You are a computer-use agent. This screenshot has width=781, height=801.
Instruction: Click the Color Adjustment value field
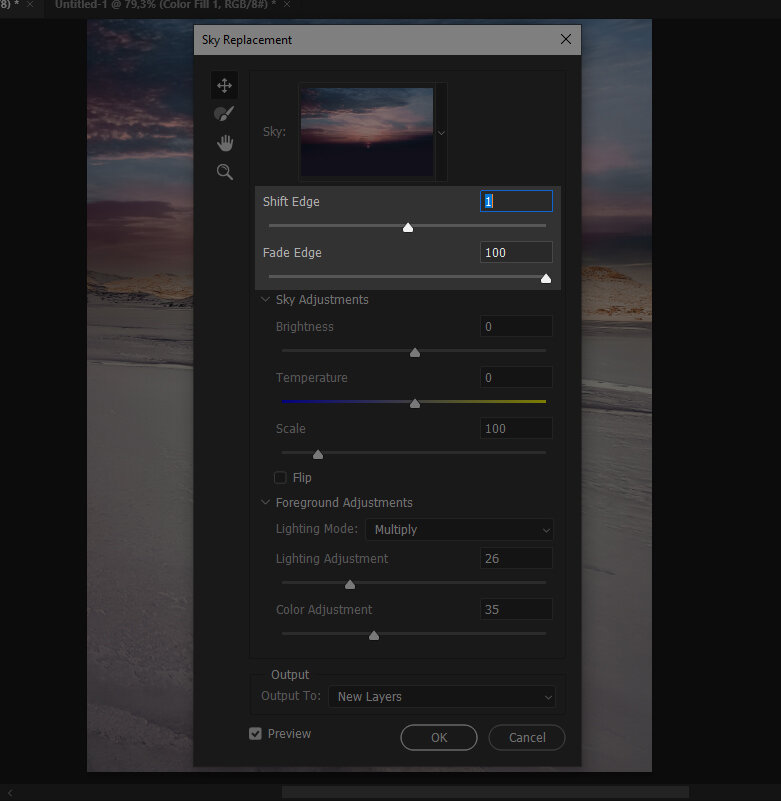[x=516, y=609]
